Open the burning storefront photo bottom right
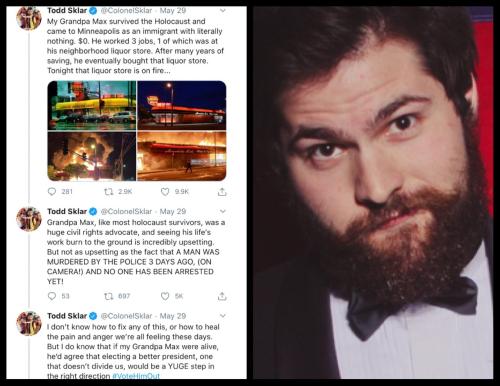 coord(182,156)
